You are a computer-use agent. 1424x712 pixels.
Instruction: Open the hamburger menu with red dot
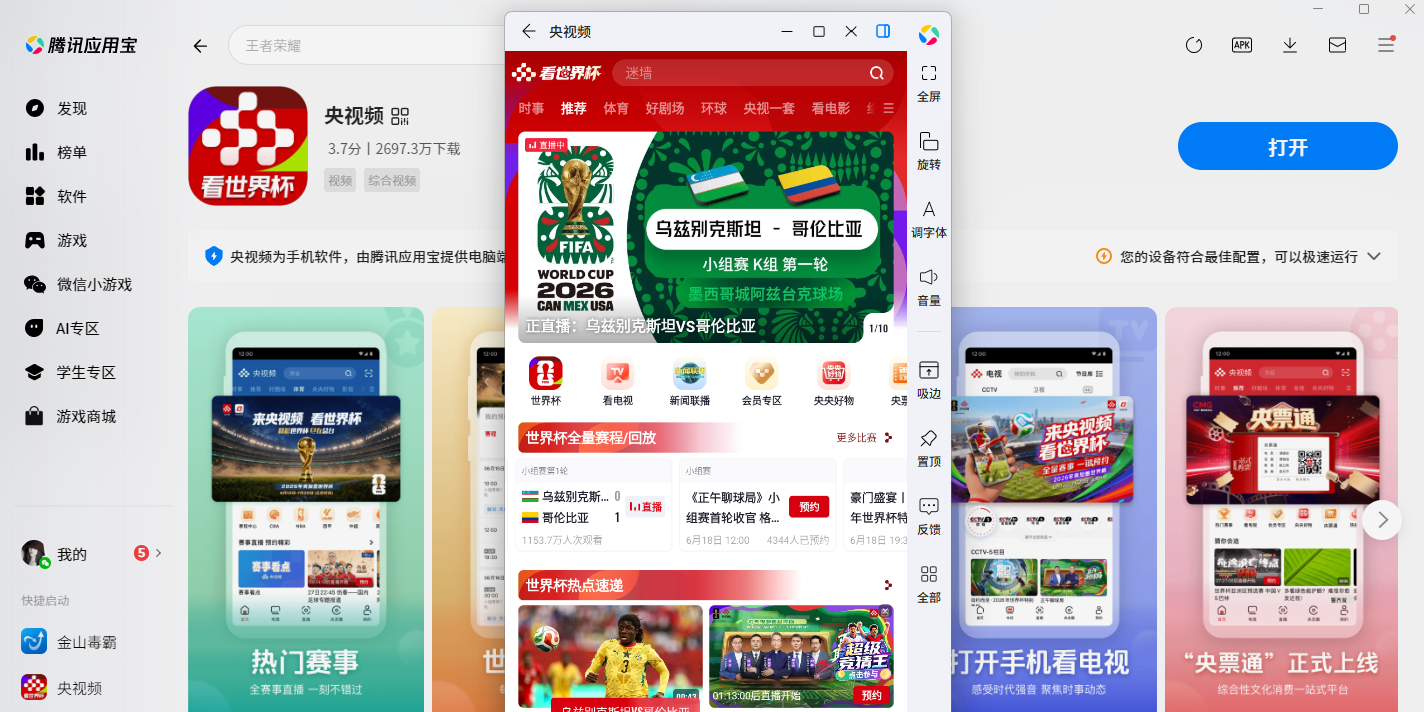click(1385, 45)
